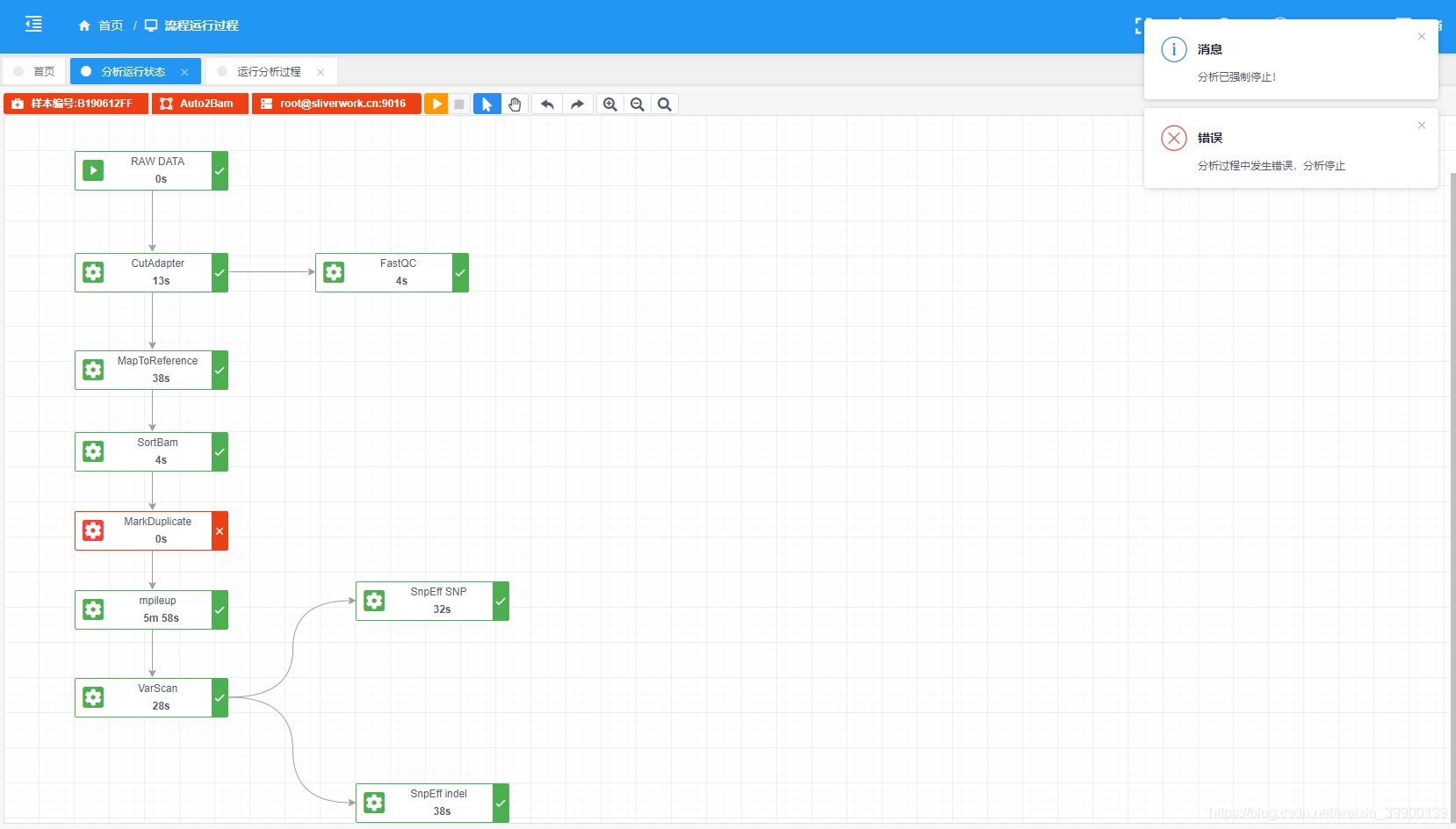This screenshot has height=829, width=1456.
Task: Dismiss the 消息 notification
Action: tap(1422, 36)
